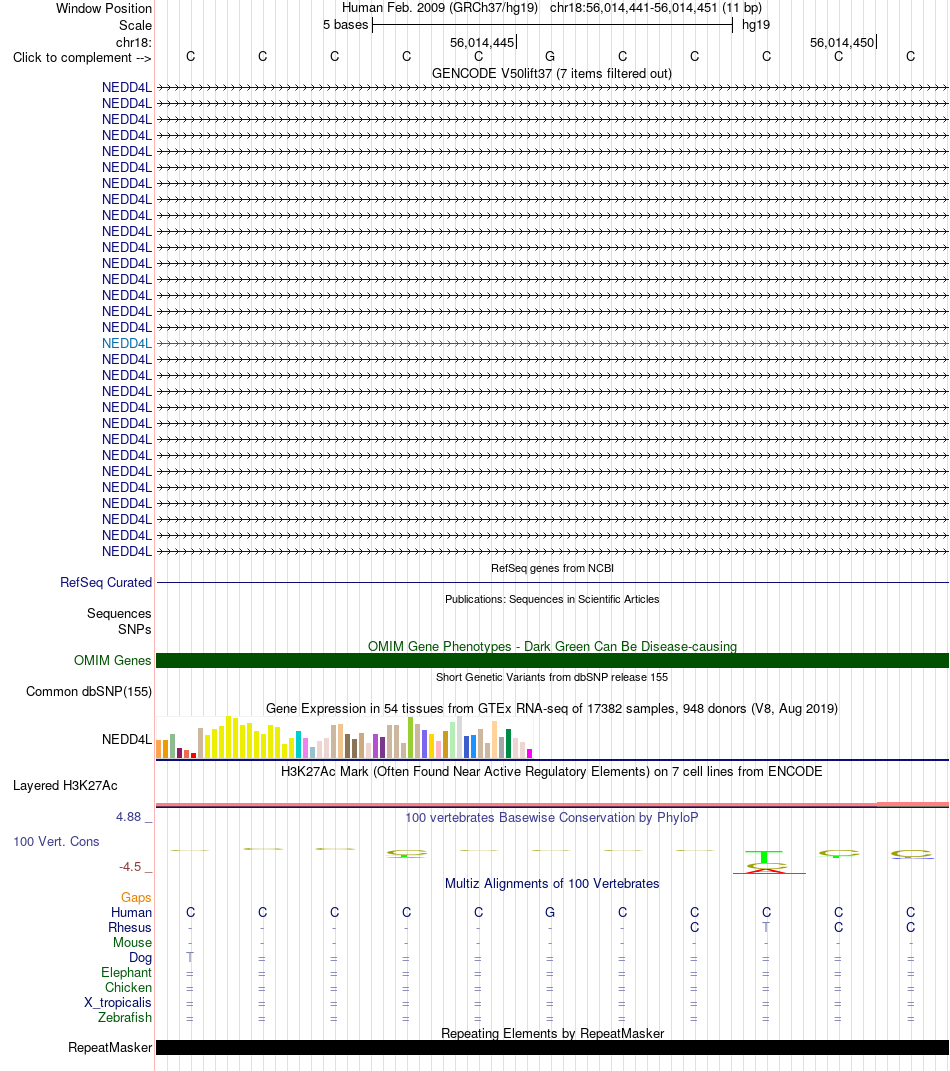Click the green T logo in the PhyloP track

(765, 857)
